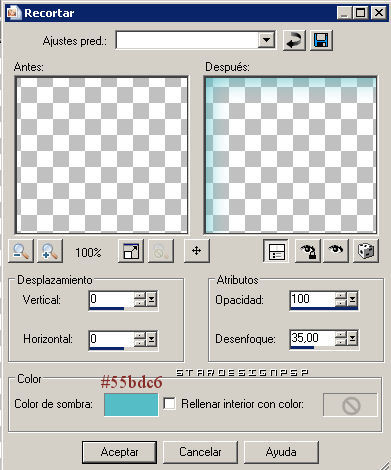Image resolution: width=391 pixels, height=470 pixels.
Task: Click the proof eye icon
Action: coord(336,251)
